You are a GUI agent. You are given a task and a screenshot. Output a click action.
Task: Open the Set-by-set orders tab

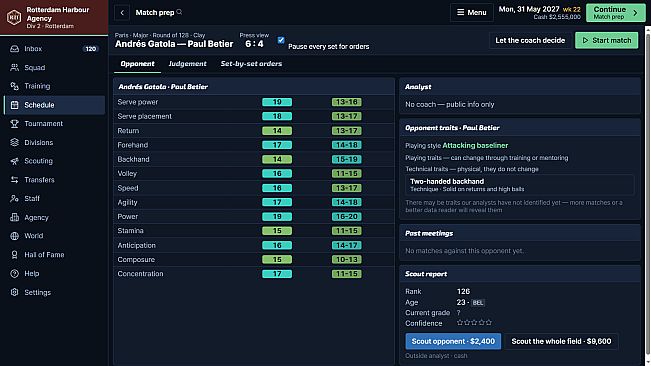[251, 63]
